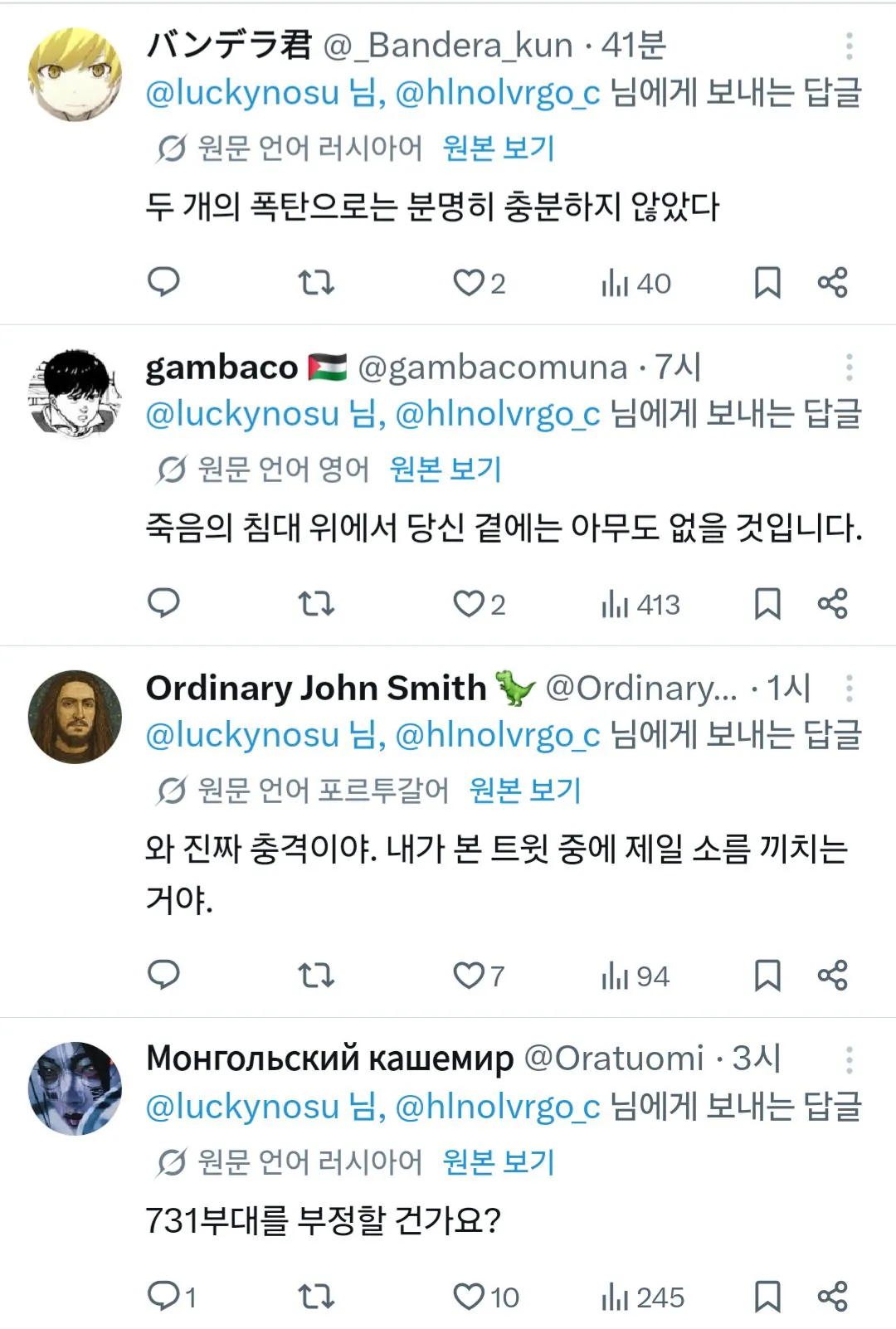This screenshot has height=1329, width=896.
Task: Like Ordinary John Smith's tweet
Action: pyautogui.click(x=469, y=976)
